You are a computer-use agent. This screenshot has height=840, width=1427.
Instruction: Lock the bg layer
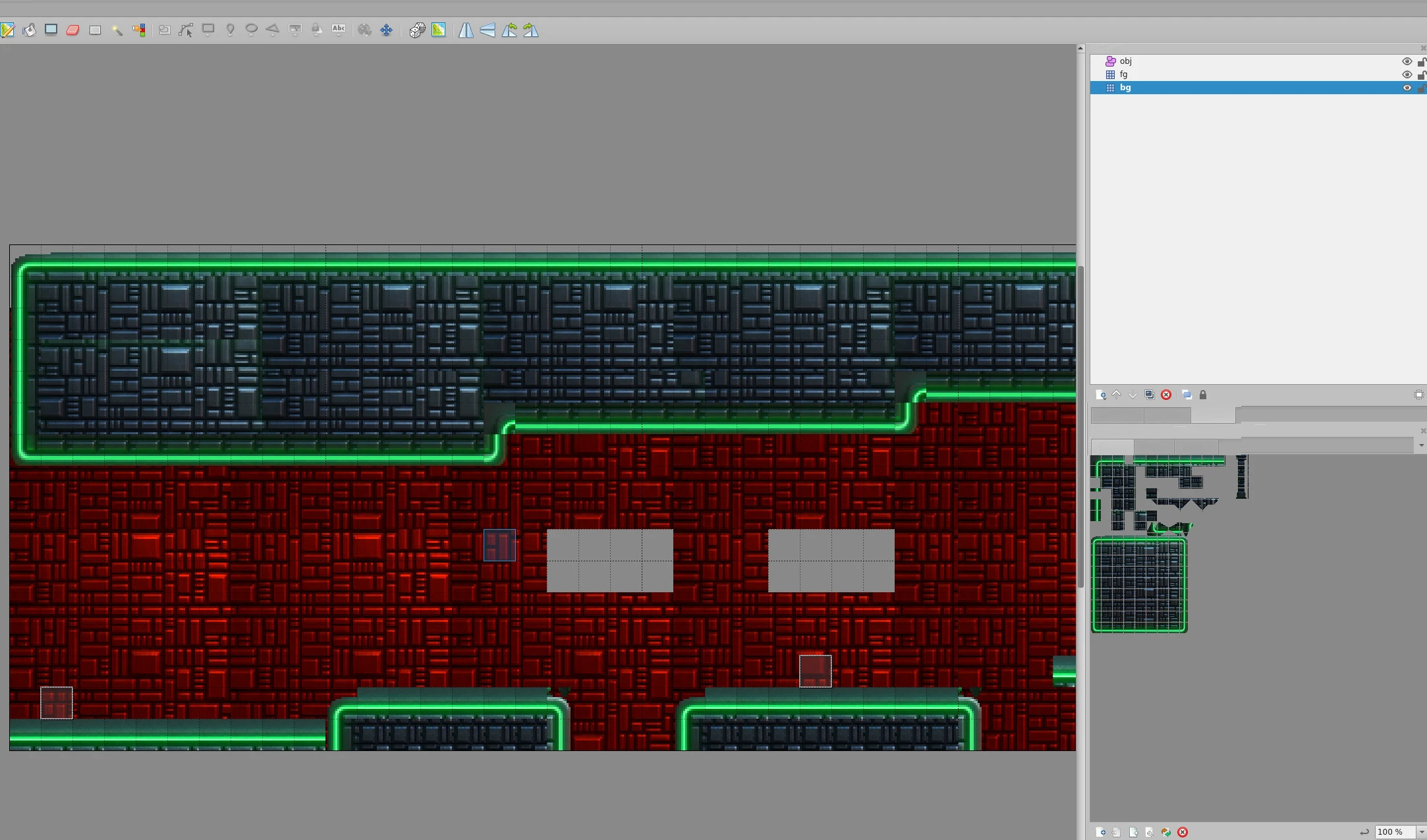[x=1422, y=87]
